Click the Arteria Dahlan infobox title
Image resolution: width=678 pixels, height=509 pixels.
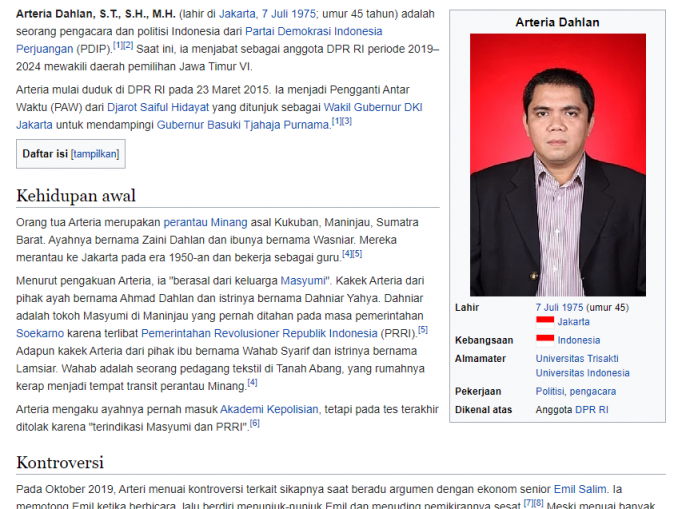[x=557, y=22]
